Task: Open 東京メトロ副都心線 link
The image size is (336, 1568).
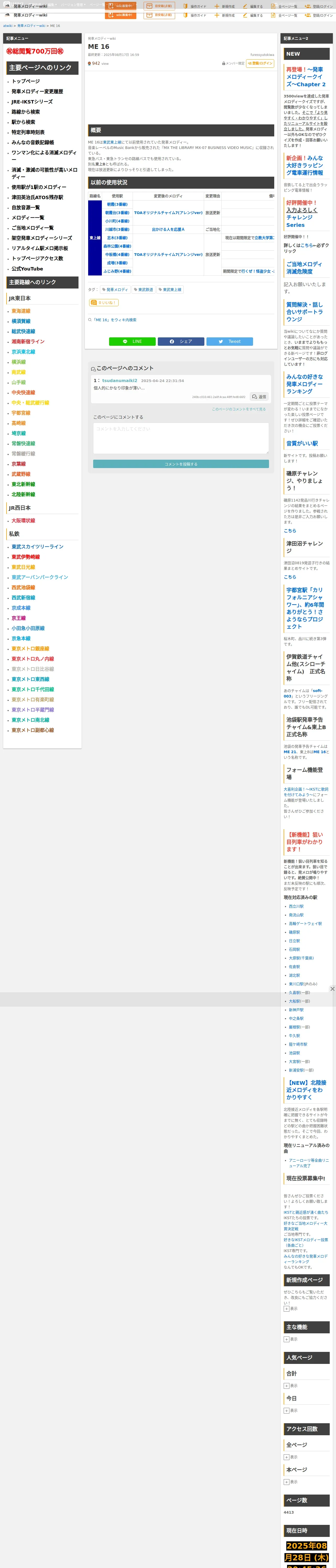Action: [33, 730]
